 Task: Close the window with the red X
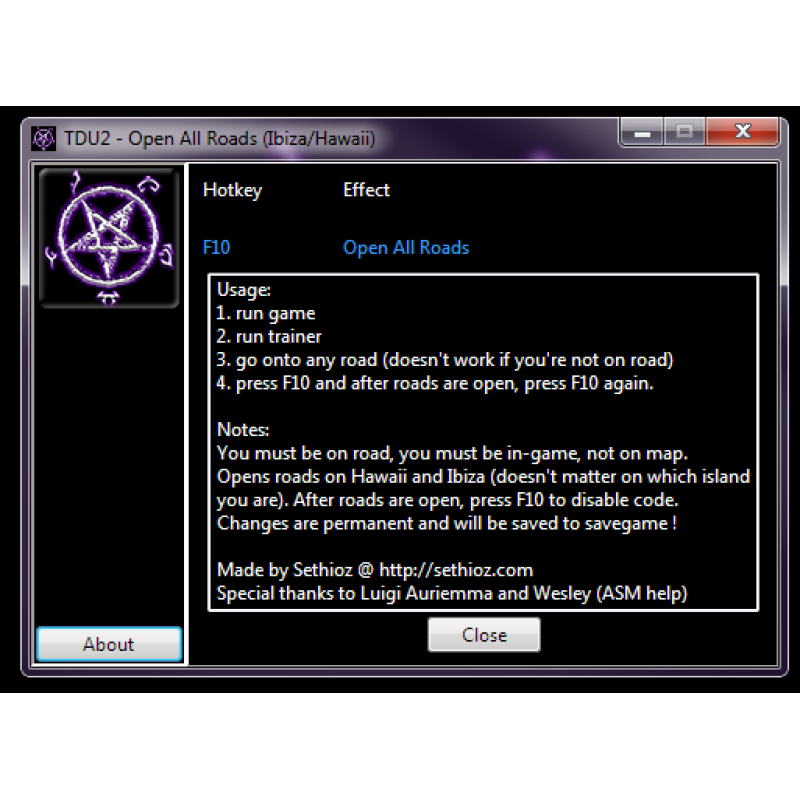pos(742,132)
